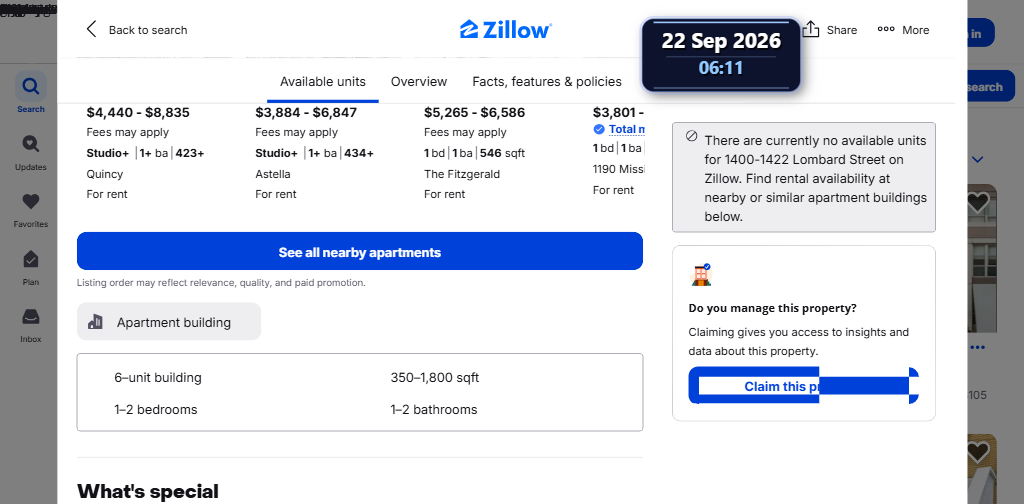
Task: Click the Share icon
Action: click(810, 29)
